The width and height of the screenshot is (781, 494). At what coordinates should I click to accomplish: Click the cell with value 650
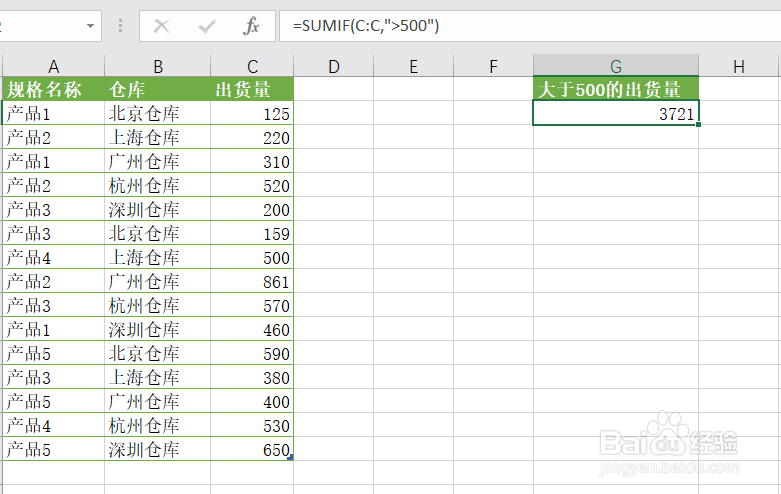[253, 449]
